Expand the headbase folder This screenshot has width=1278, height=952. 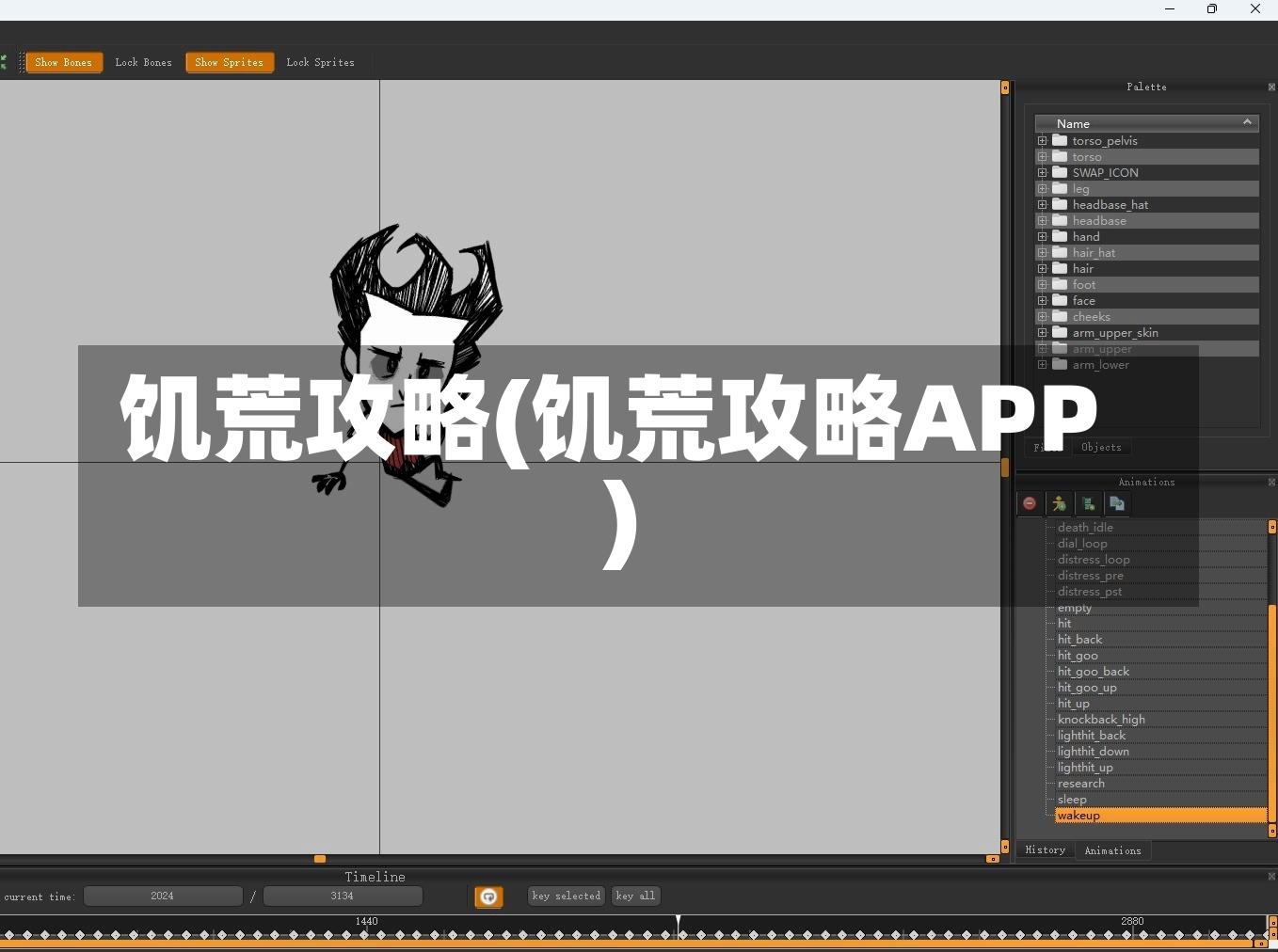tap(1042, 221)
